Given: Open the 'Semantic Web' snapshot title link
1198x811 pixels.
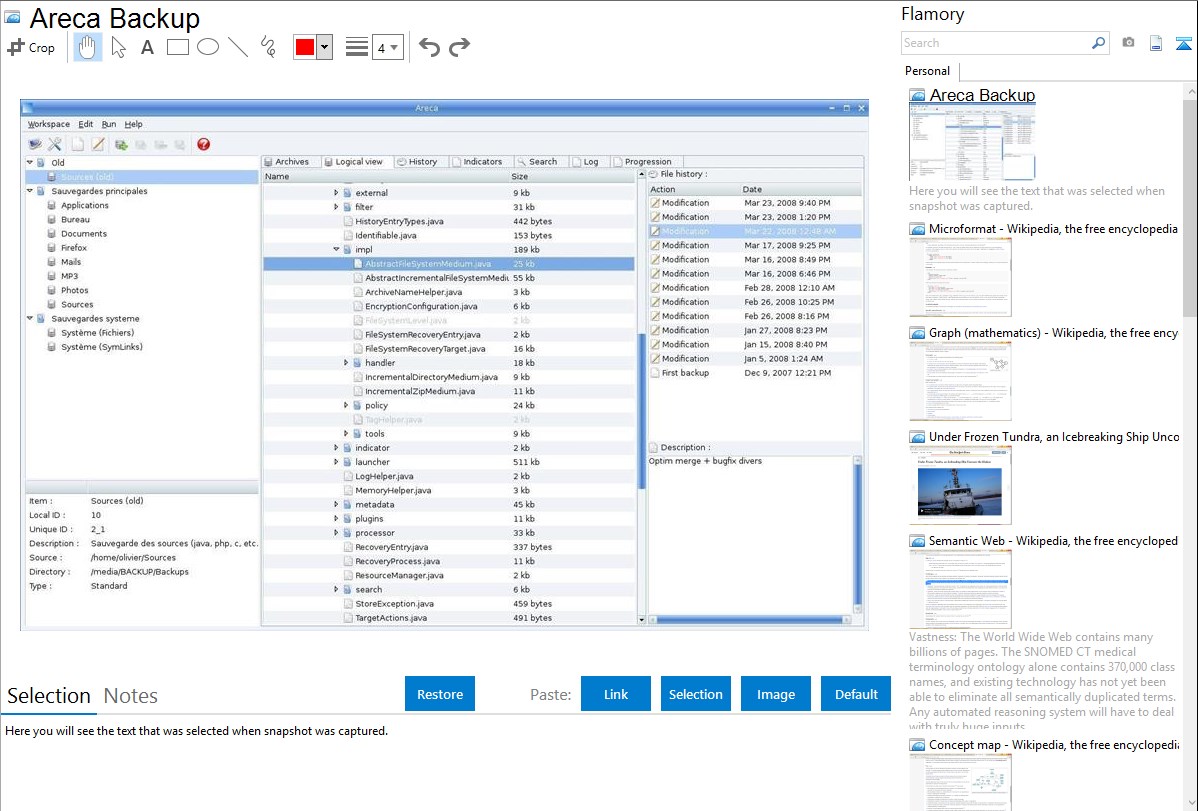Looking at the screenshot, I should [x=1053, y=540].
